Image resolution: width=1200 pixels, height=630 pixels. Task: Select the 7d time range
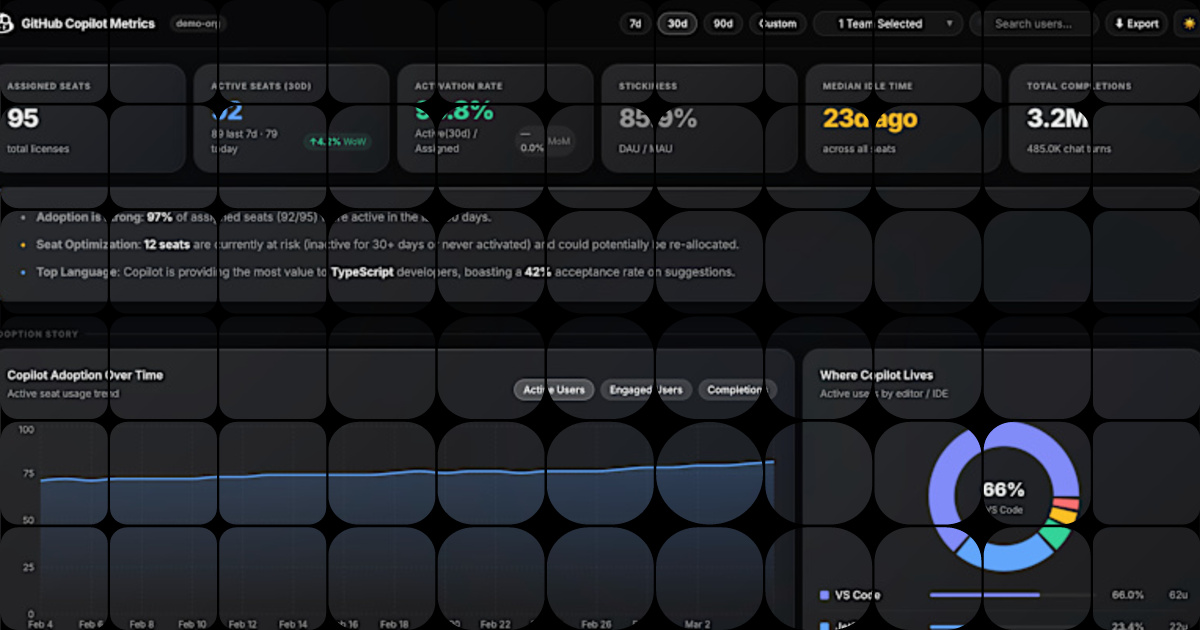pyautogui.click(x=634, y=23)
